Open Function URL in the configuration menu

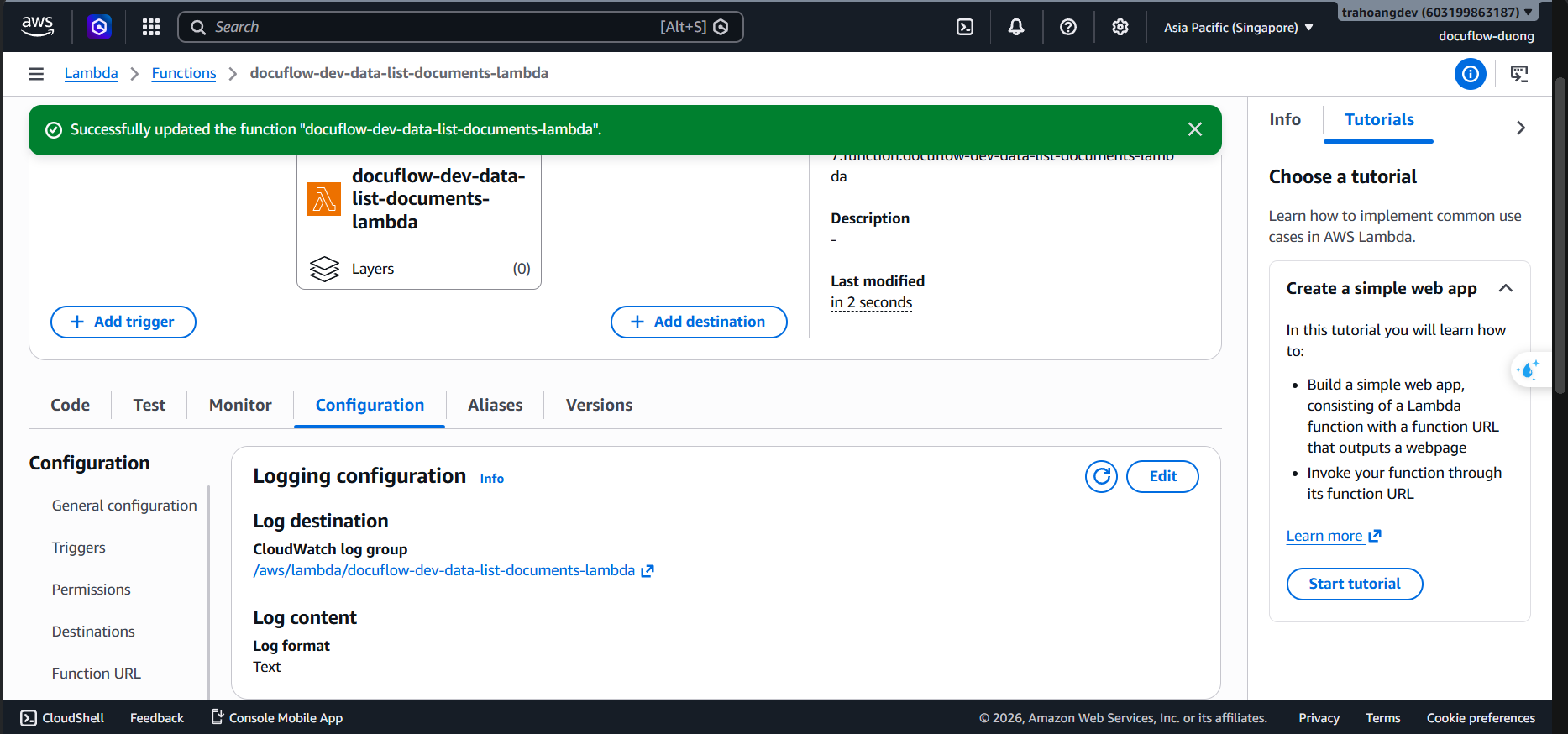97,674
